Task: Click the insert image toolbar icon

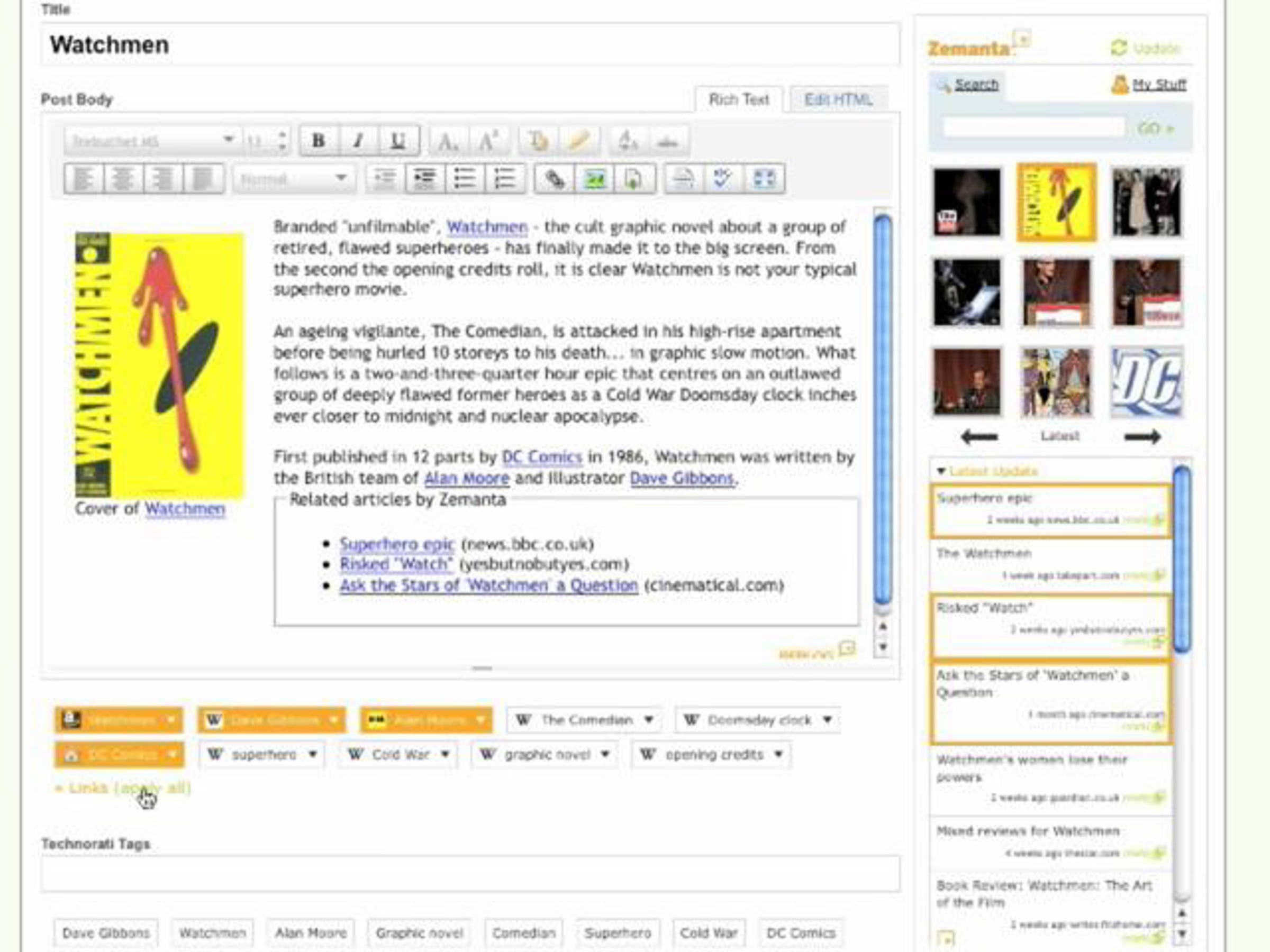Action: (x=594, y=179)
